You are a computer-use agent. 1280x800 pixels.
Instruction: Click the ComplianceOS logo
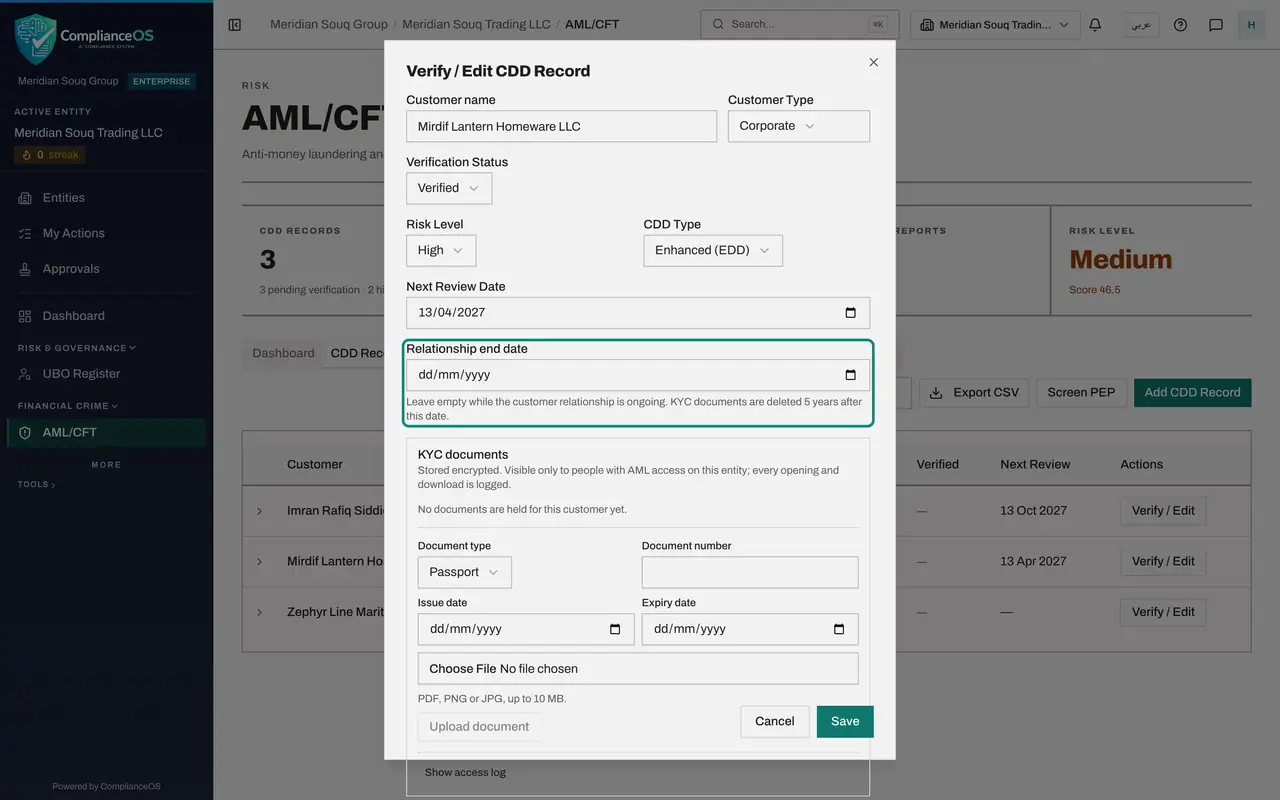point(84,38)
